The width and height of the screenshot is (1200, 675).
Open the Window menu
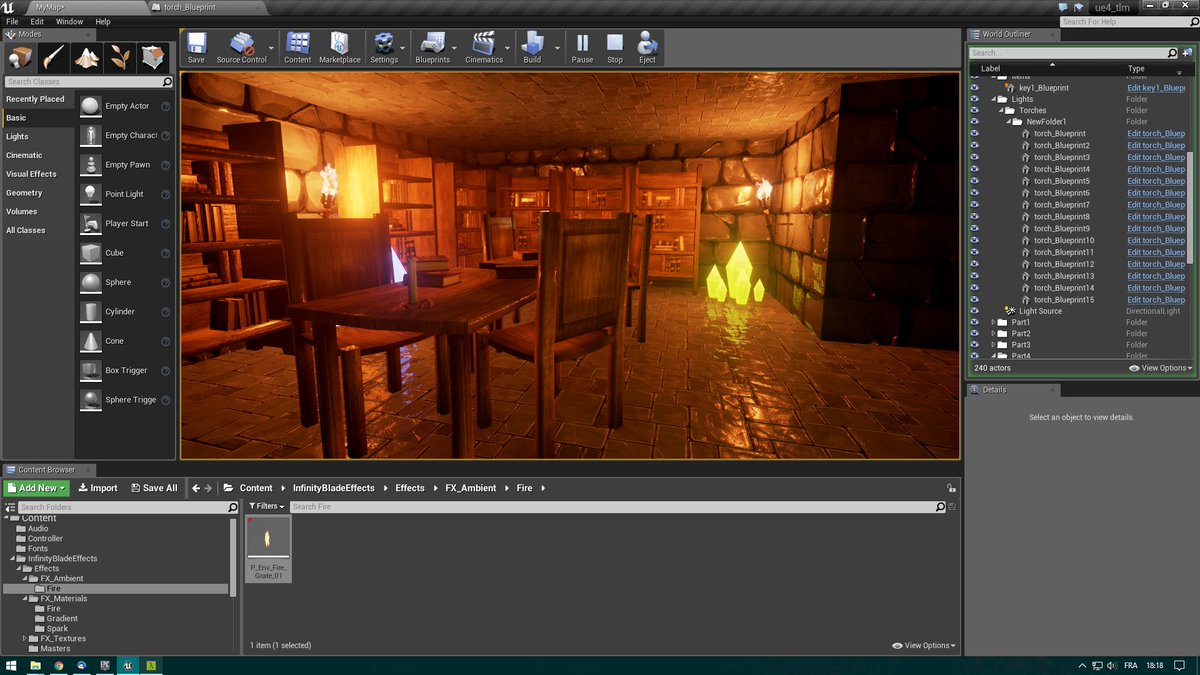(x=70, y=21)
